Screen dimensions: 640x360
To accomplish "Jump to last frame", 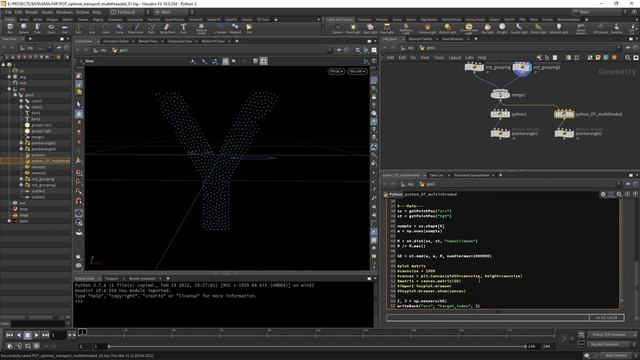I will coord(45,335).
